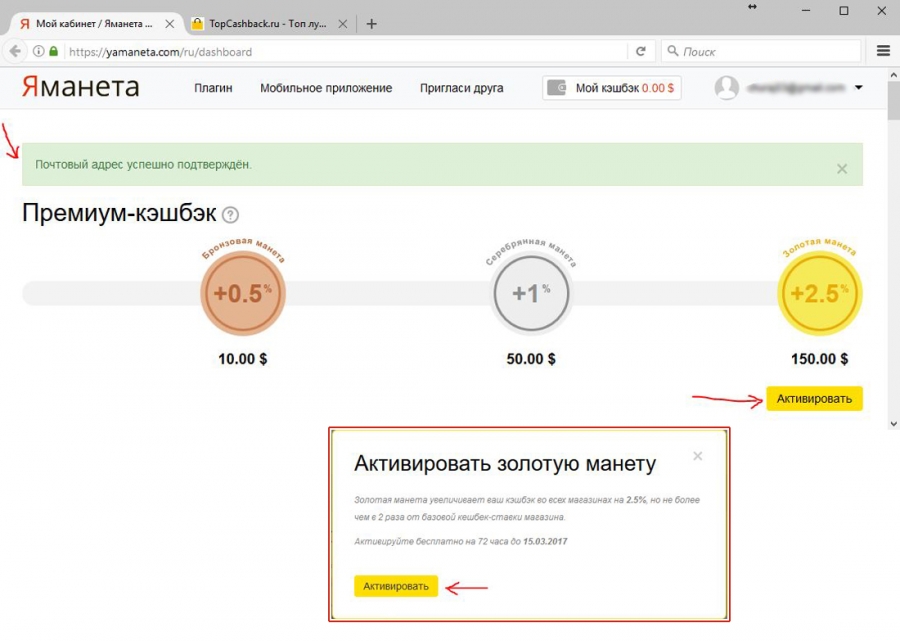Click the page scrollbar down arrow
The height and width of the screenshot is (641, 900).
point(893,424)
